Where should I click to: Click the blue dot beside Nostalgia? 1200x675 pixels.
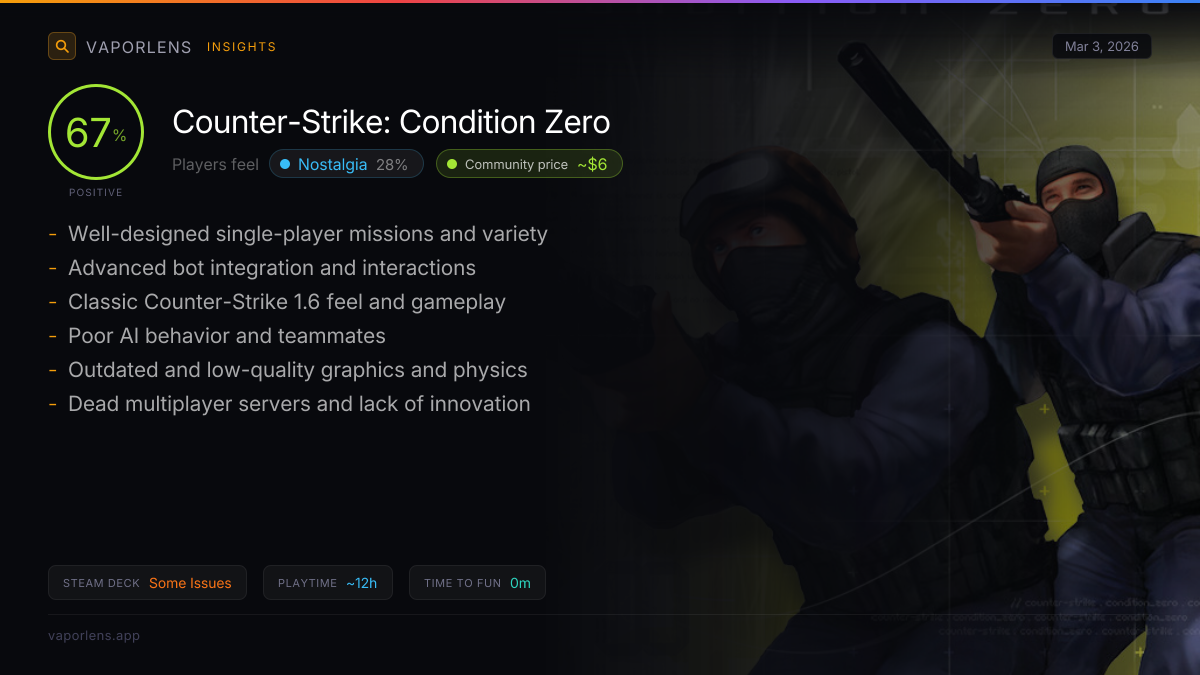pos(285,164)
